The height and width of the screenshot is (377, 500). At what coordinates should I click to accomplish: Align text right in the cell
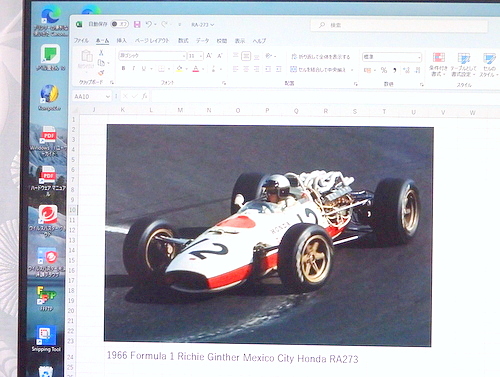pos(257,69)
